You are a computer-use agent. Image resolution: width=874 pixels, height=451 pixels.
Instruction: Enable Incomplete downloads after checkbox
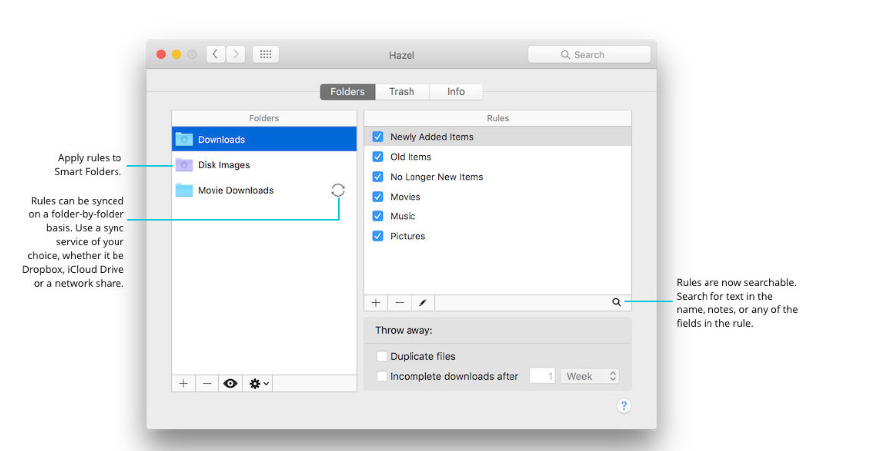tap(382, 376)
